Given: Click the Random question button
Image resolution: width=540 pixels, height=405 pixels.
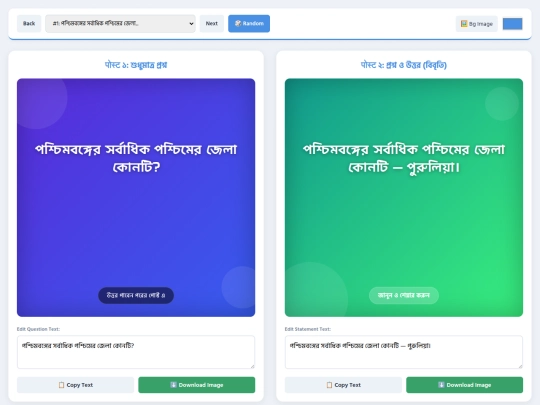Looking at the screenshot, I should click(x=249, y=23).
